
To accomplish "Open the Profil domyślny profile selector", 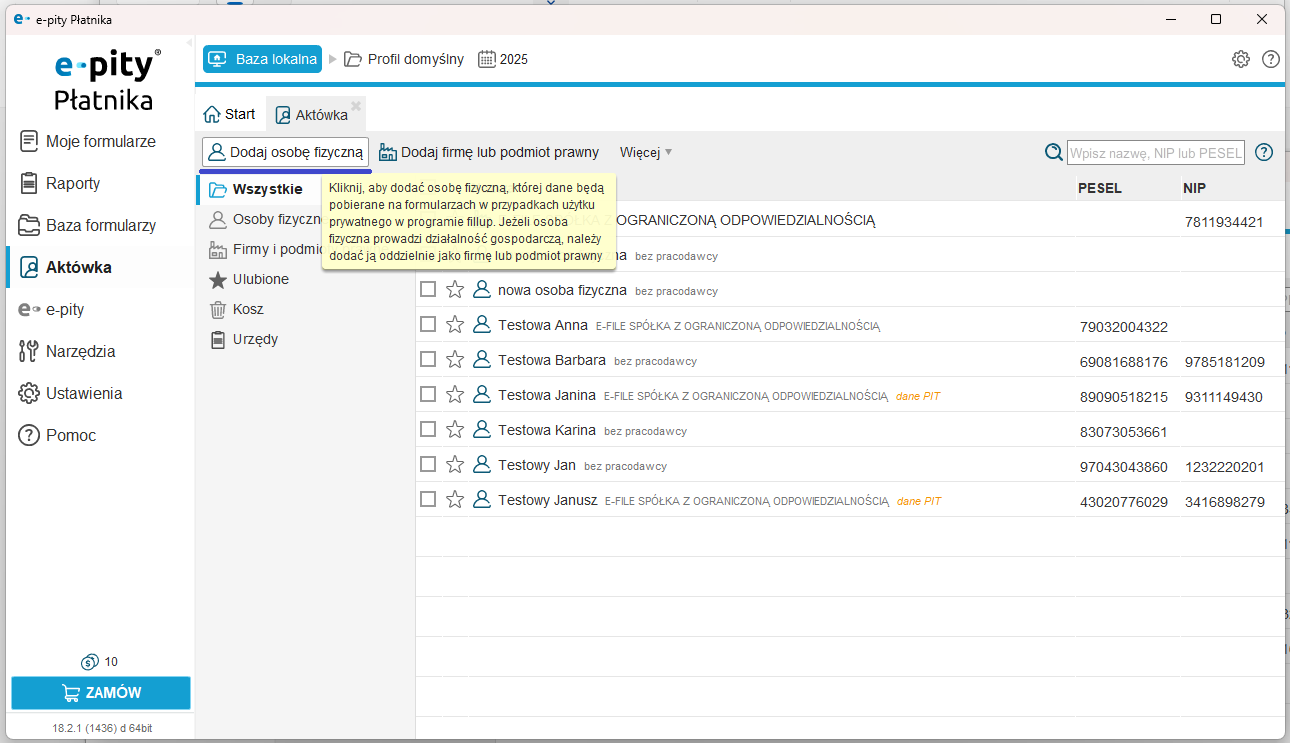I will coord(404,59).
